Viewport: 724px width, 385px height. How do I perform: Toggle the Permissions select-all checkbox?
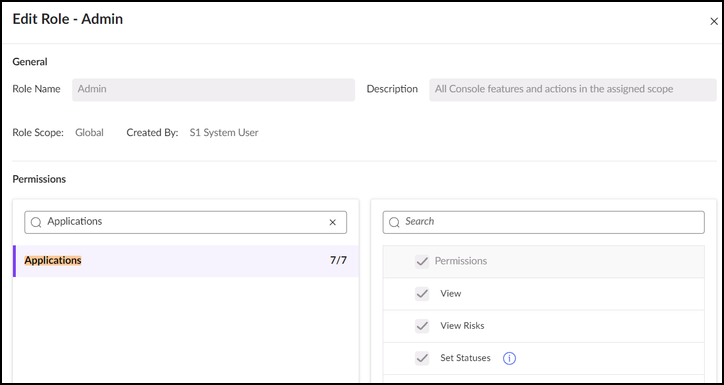(422, 261)
